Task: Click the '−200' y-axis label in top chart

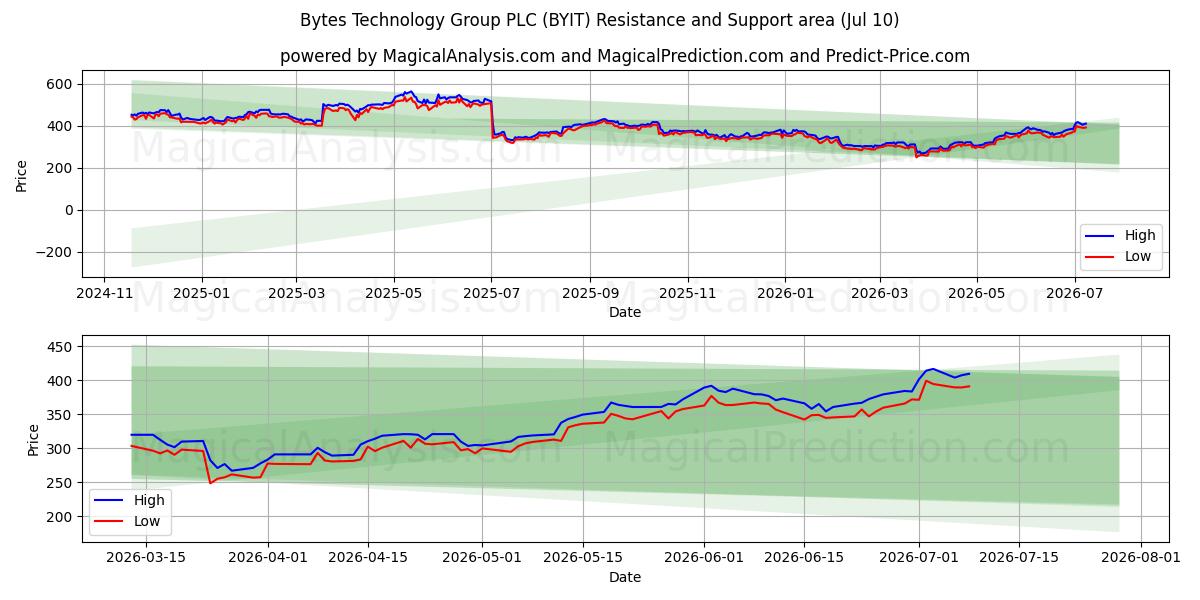Action: point(54,252)
